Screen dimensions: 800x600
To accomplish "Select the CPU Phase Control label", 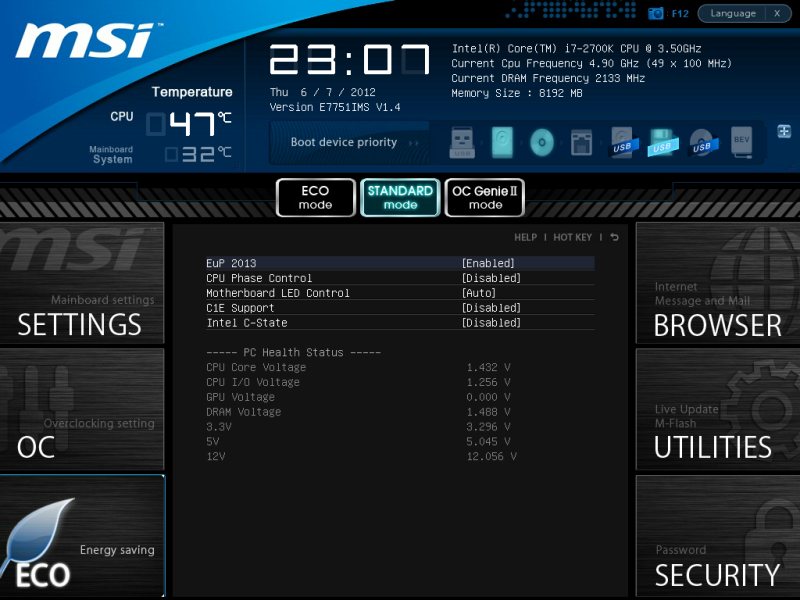I will (259, 278).
